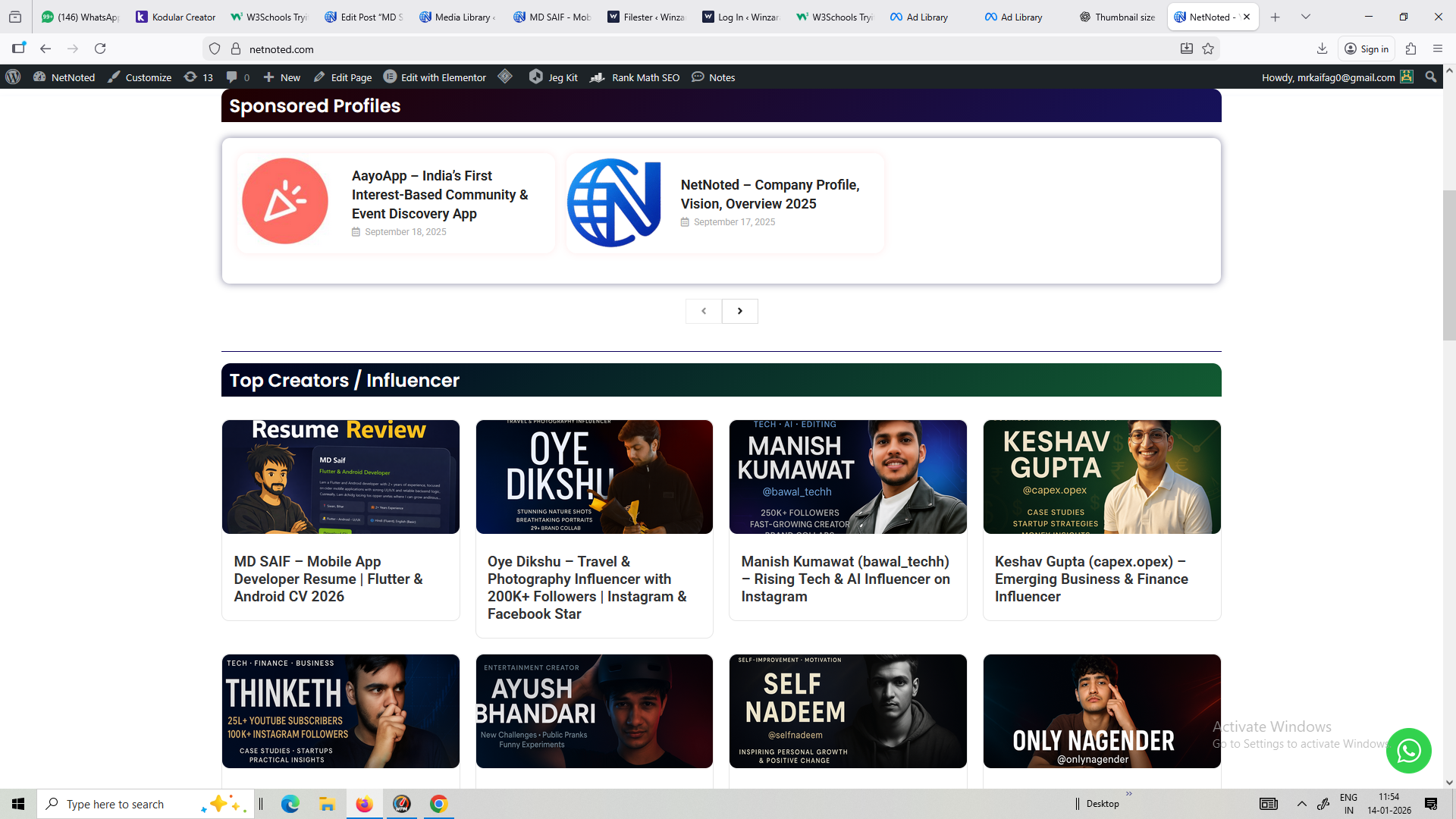
Task: Go to next sponsored profiles slide
Action: pos(739,311)
